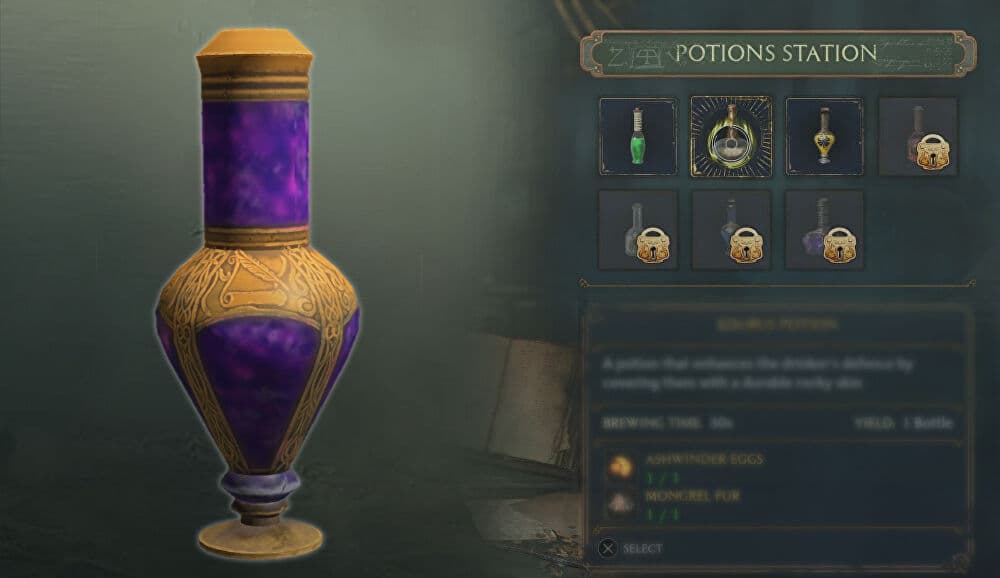This screenshot has height=578, width=1000.
Task: Pick the yellow potion bottle recipe
Action: point(824,137)
